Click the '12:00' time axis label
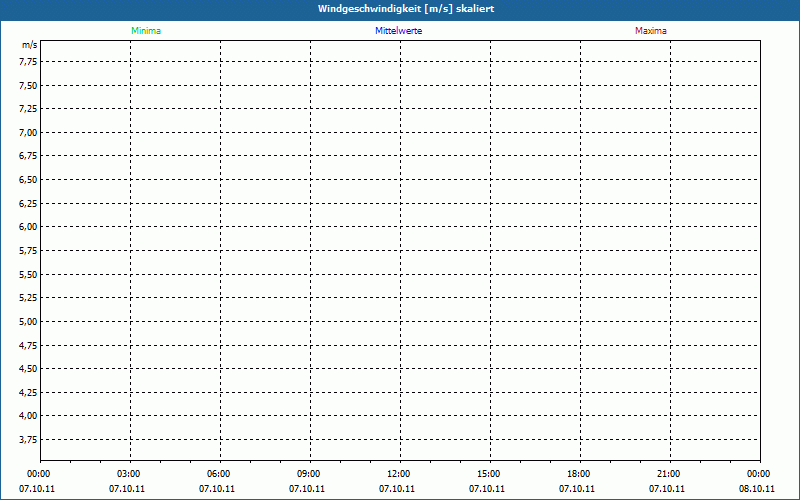800x500 pixels. click(398, 474)
